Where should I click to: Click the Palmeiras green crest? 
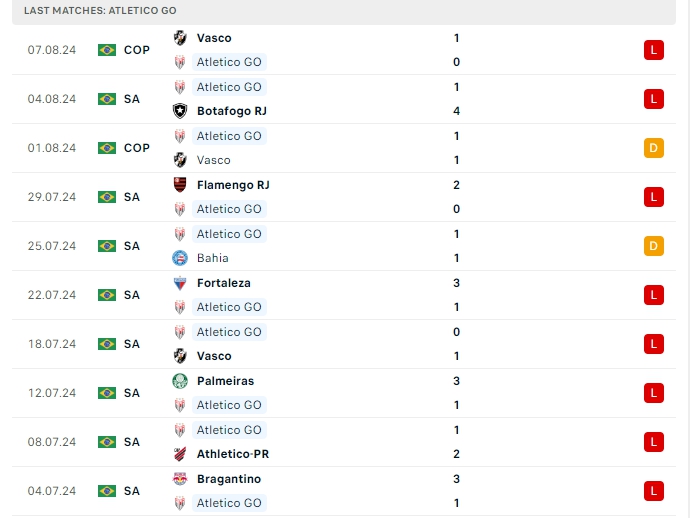(180, 381)
